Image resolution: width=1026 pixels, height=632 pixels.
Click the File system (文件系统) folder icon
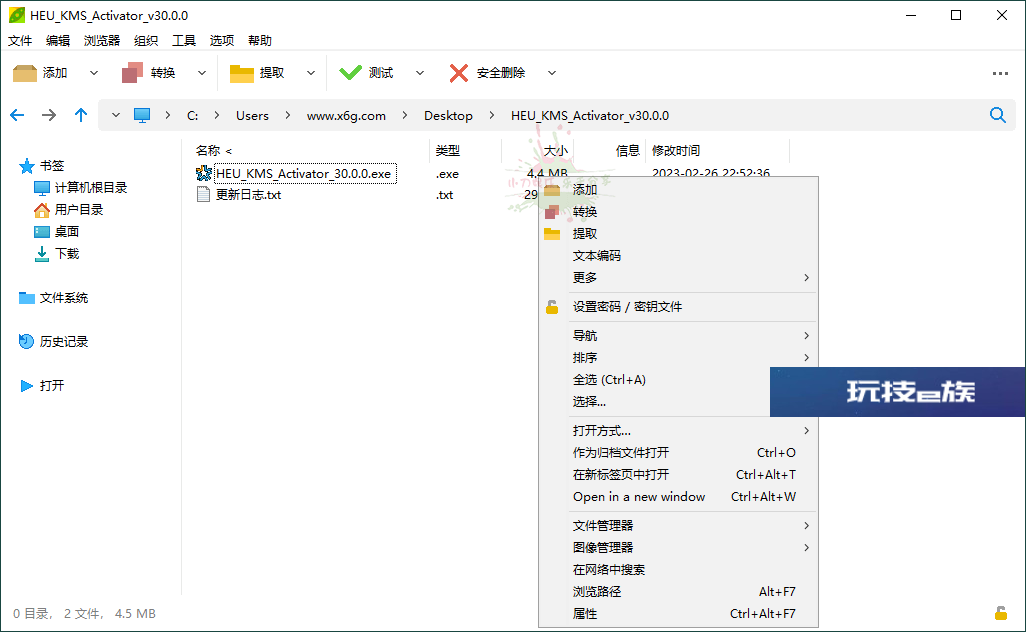[27, 298]
